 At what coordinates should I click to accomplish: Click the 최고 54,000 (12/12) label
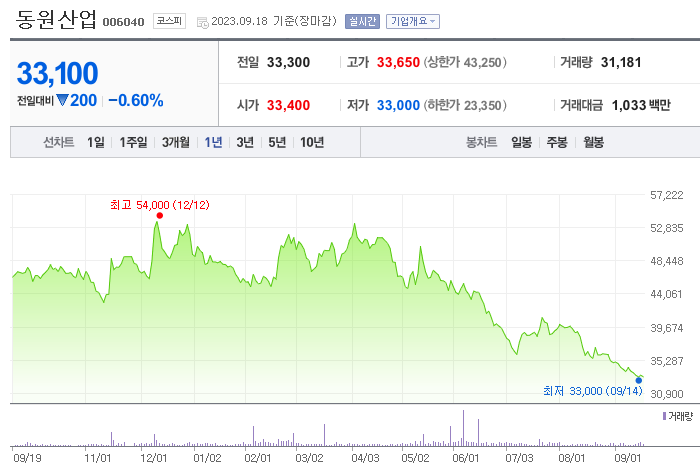[x=160, y=205]
